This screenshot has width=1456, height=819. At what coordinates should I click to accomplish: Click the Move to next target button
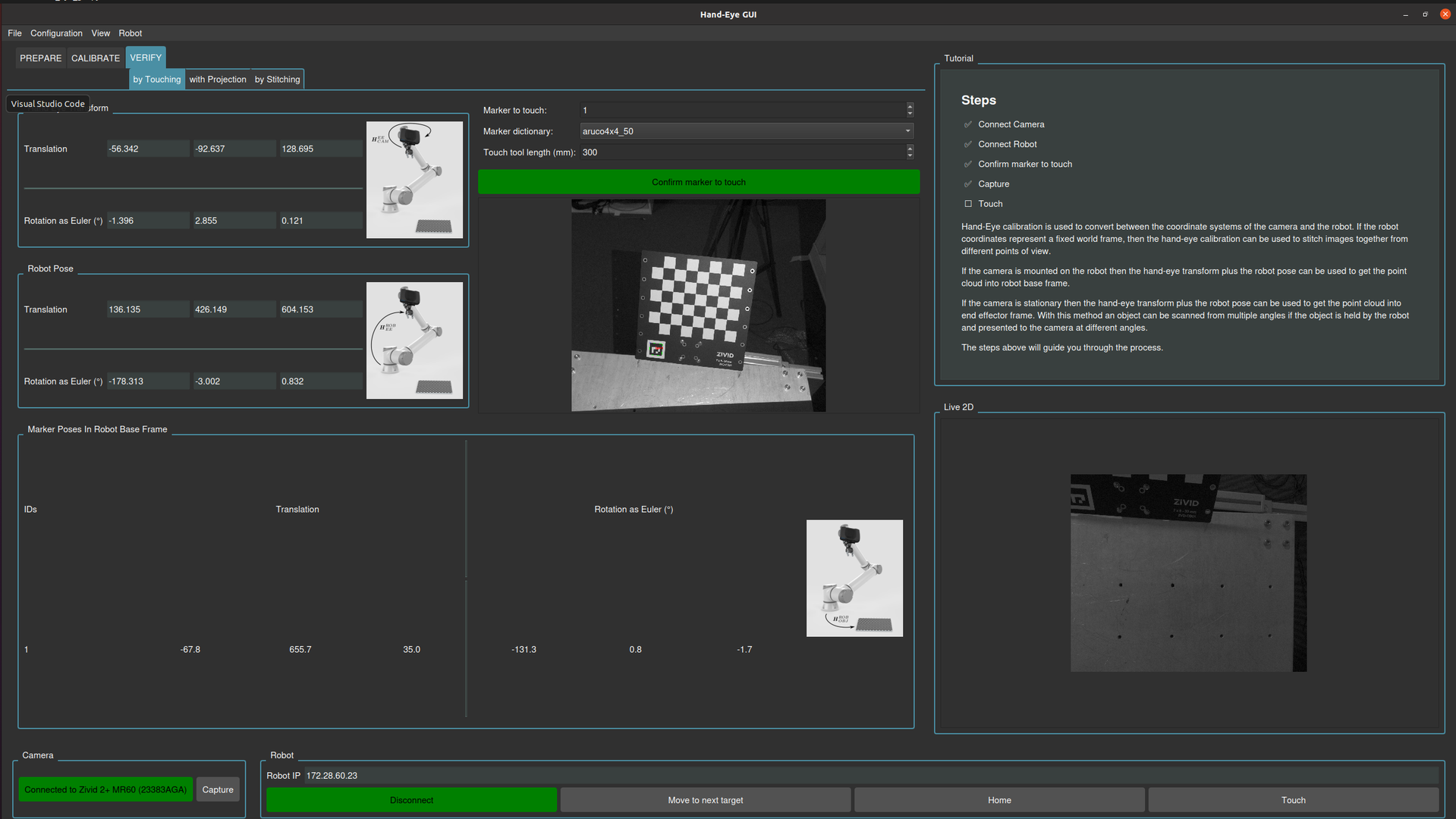tap(705, 800)
